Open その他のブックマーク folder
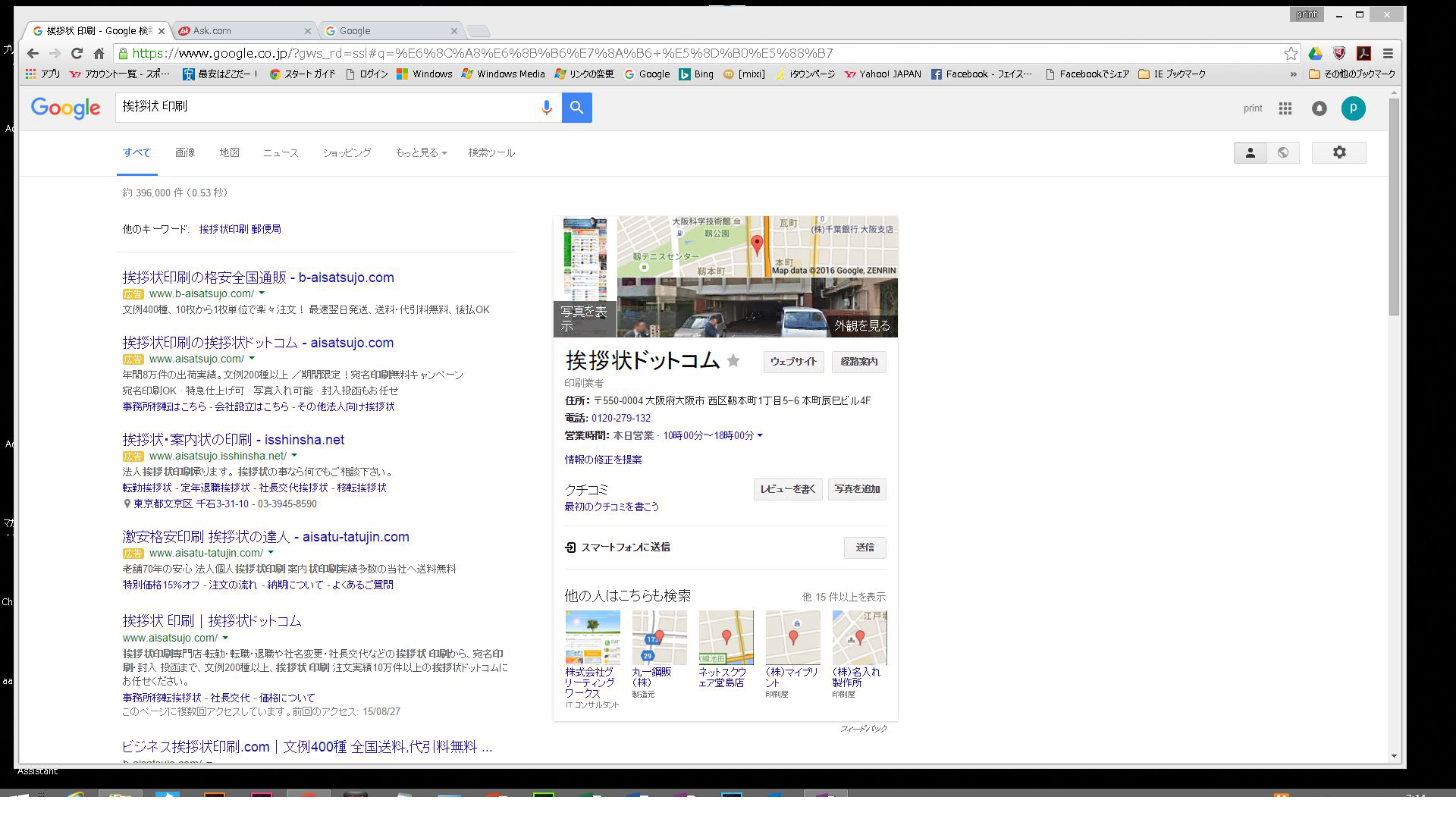This screenshot has height=819, width=1456. pos(1352,74)
